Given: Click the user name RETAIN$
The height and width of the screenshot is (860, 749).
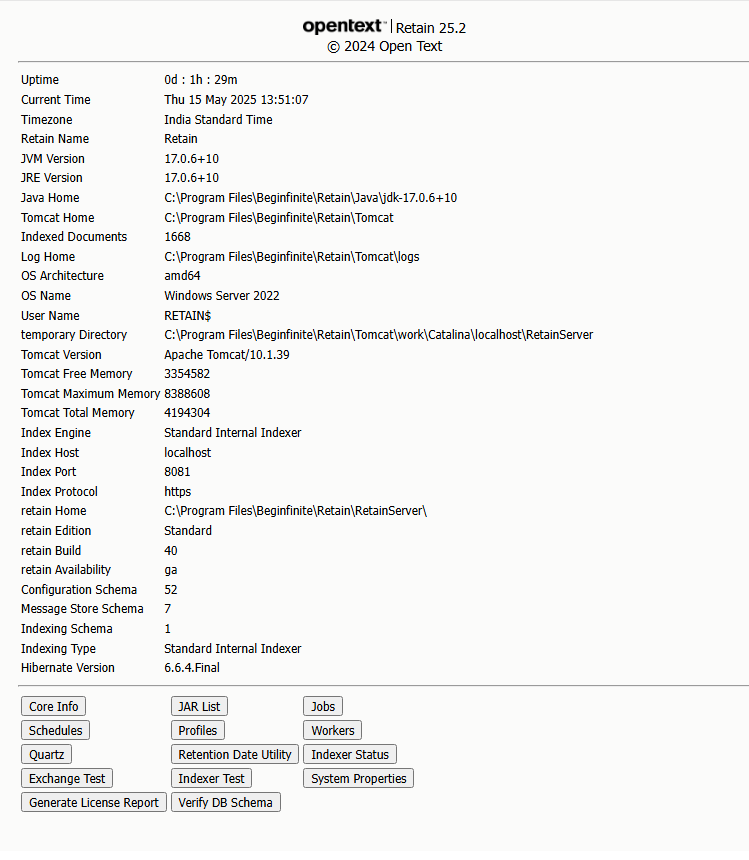Looking at the screenshot, I should [x=188, y=316].
